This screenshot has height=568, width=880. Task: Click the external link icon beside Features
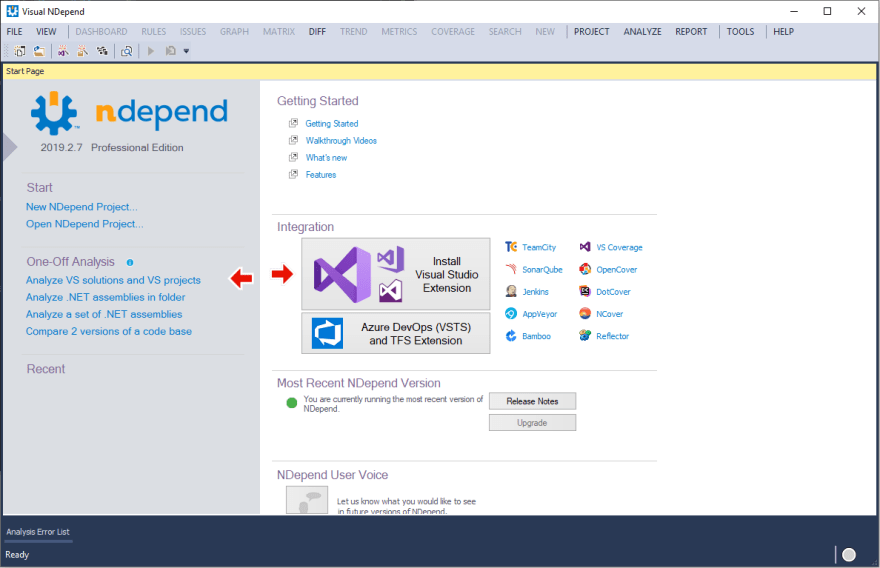pos(293,175)
